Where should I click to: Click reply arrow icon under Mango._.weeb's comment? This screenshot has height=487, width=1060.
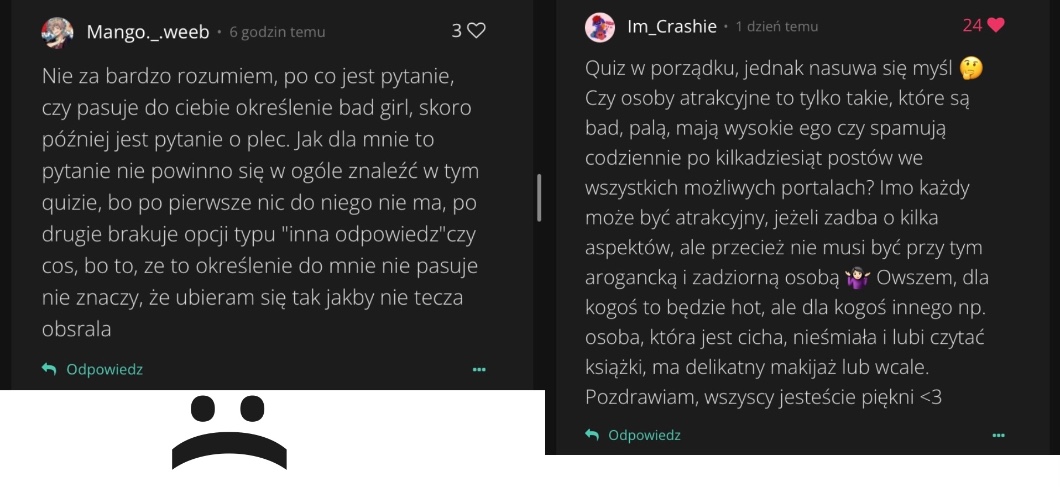(48, 369)
